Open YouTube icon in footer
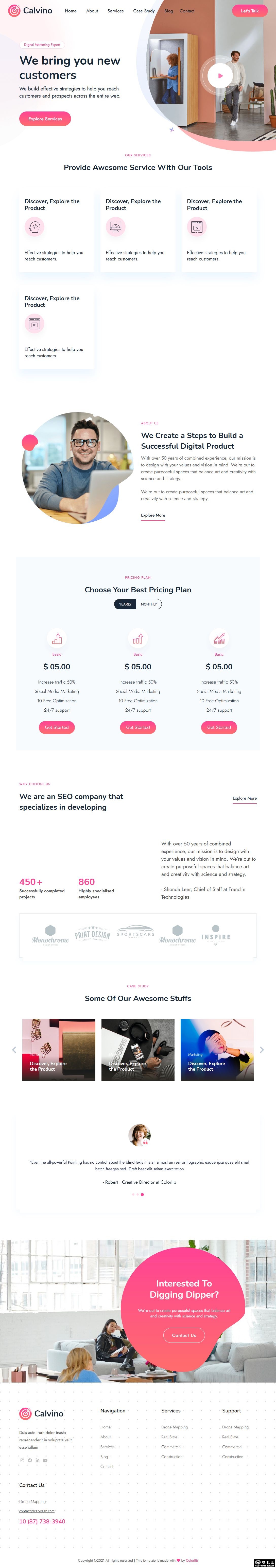Viewport: 276px width, 1568px height. pyautogui.click(x=45, y=1460)
